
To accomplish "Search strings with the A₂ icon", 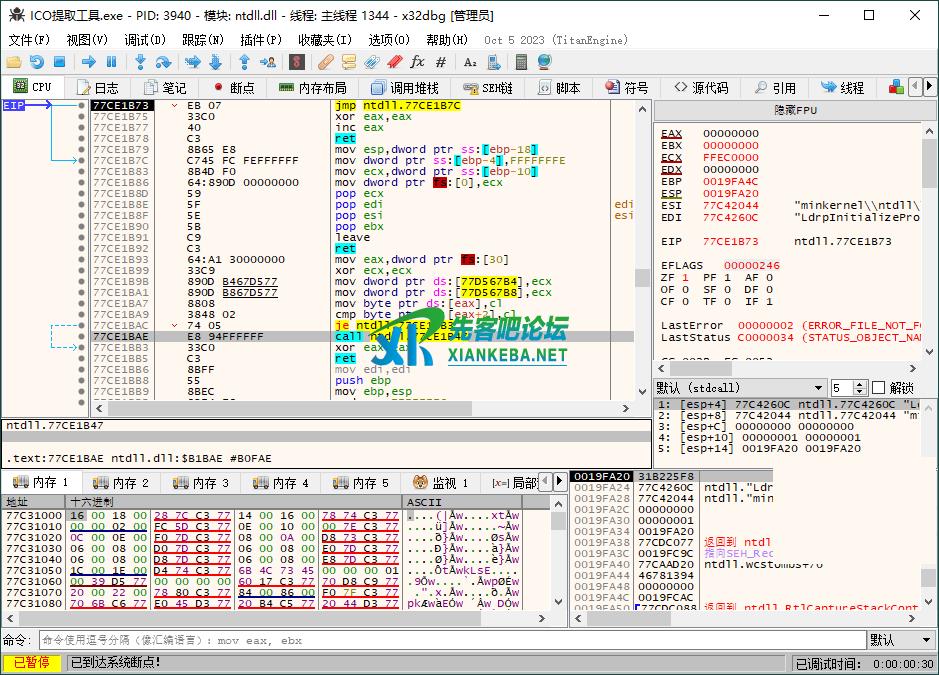I will (x=470, y=62).
